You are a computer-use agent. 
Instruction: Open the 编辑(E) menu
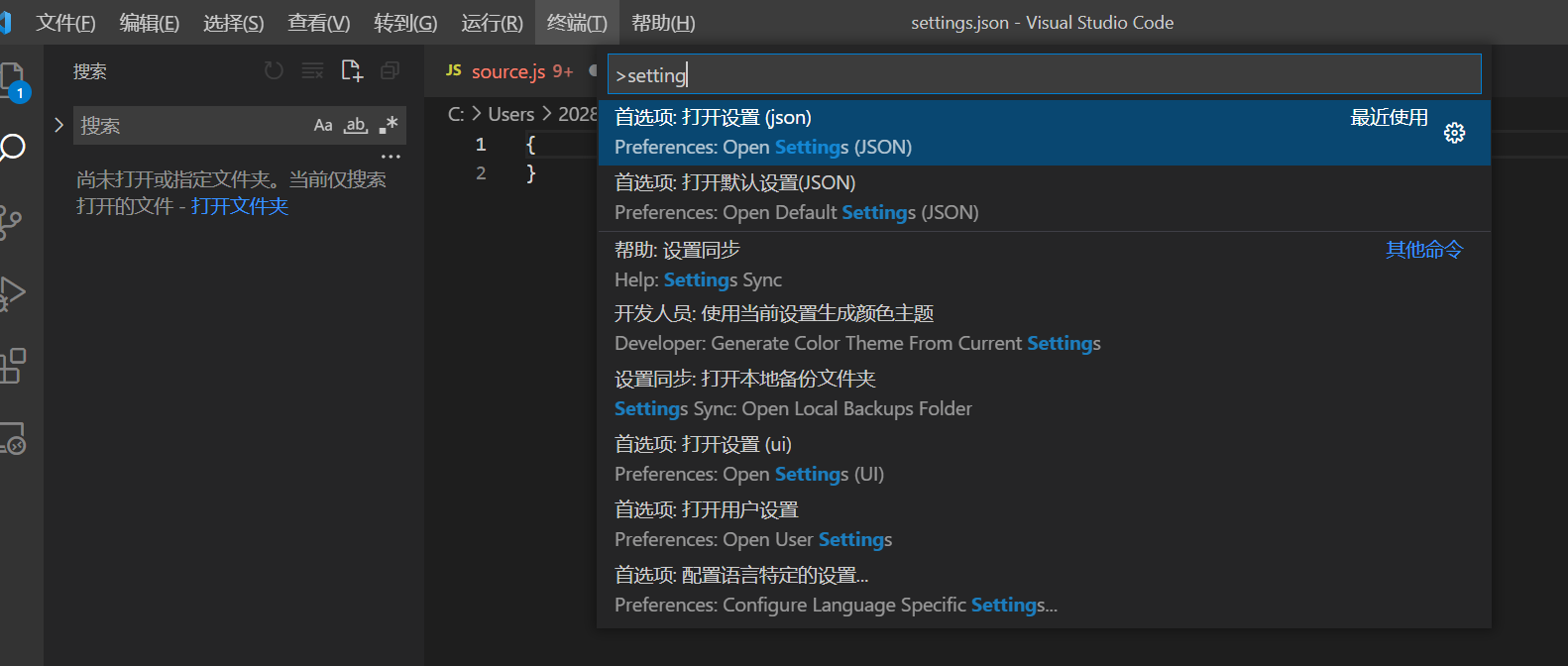(150, 23)
